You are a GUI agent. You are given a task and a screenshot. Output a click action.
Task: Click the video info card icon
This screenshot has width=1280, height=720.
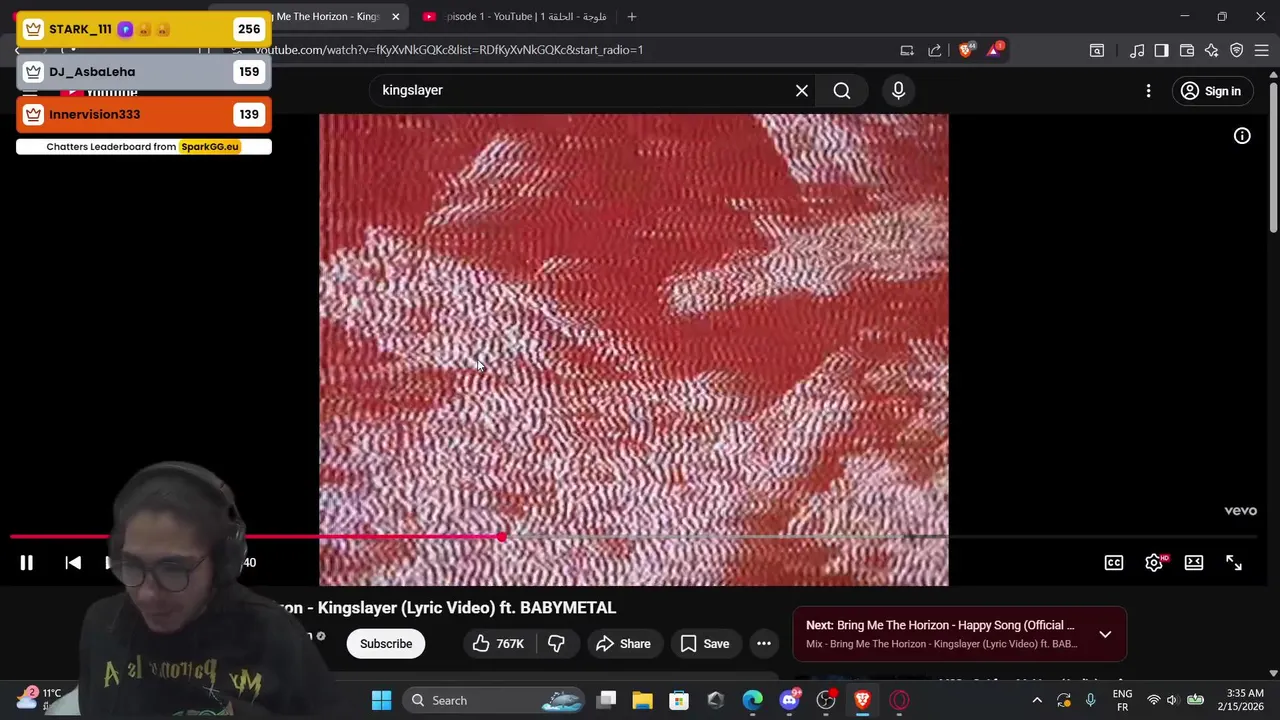tap(1242, 136)
